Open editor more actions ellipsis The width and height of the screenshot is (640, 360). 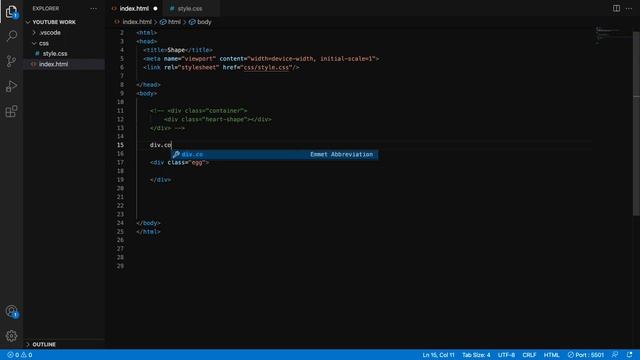click(x=629, y=8)
